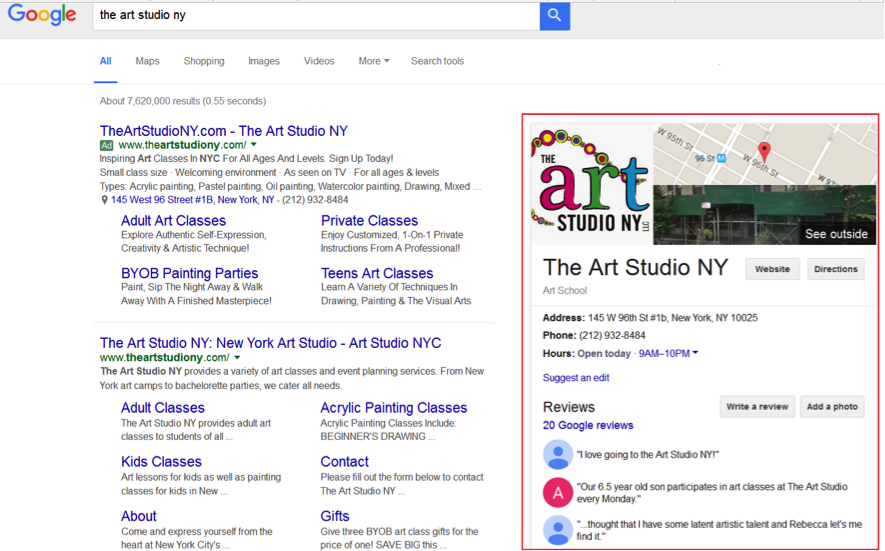Open Acrylic Painting Classes sitelink
Viewport: 885px width, 551px height.
click(x=393, y=408)
